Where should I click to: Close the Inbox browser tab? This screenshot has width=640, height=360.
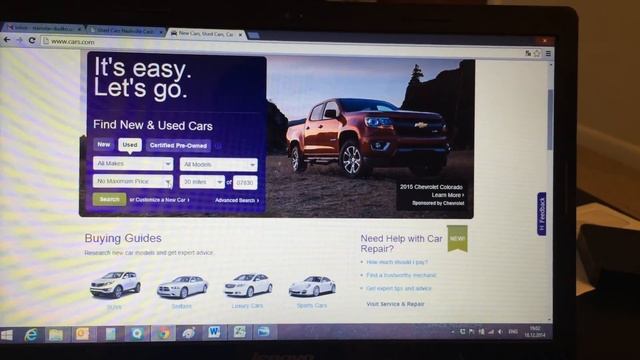pos(79,29)
